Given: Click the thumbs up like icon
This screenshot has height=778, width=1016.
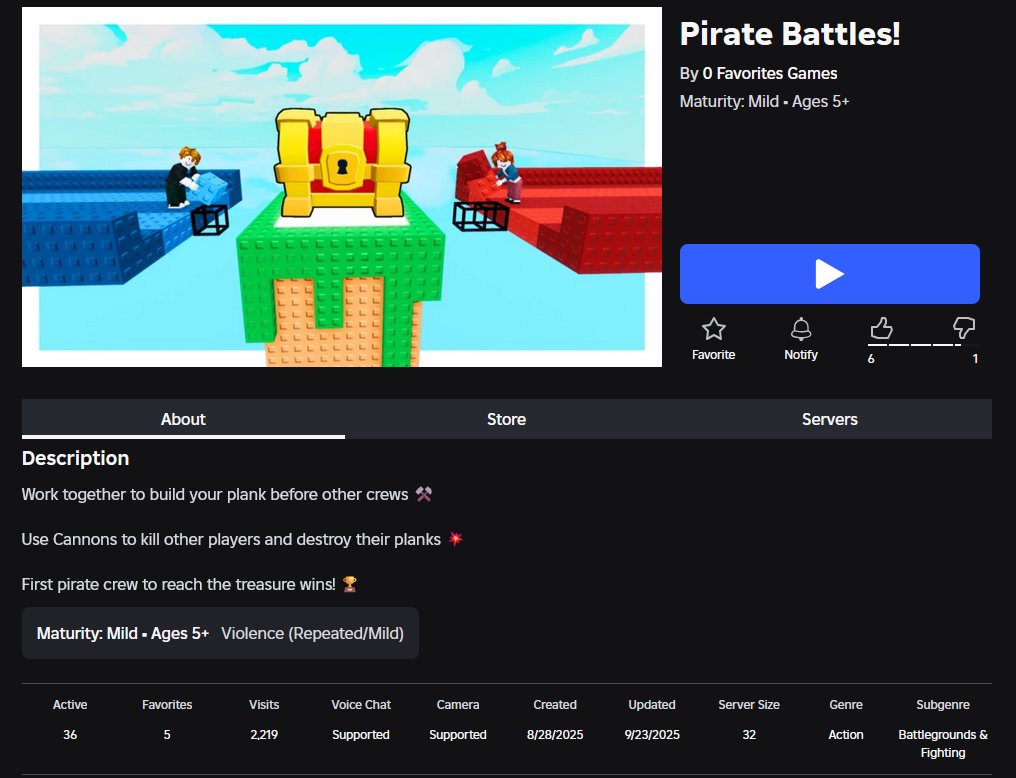Looking at the screenshot, I should click(881, 328).
